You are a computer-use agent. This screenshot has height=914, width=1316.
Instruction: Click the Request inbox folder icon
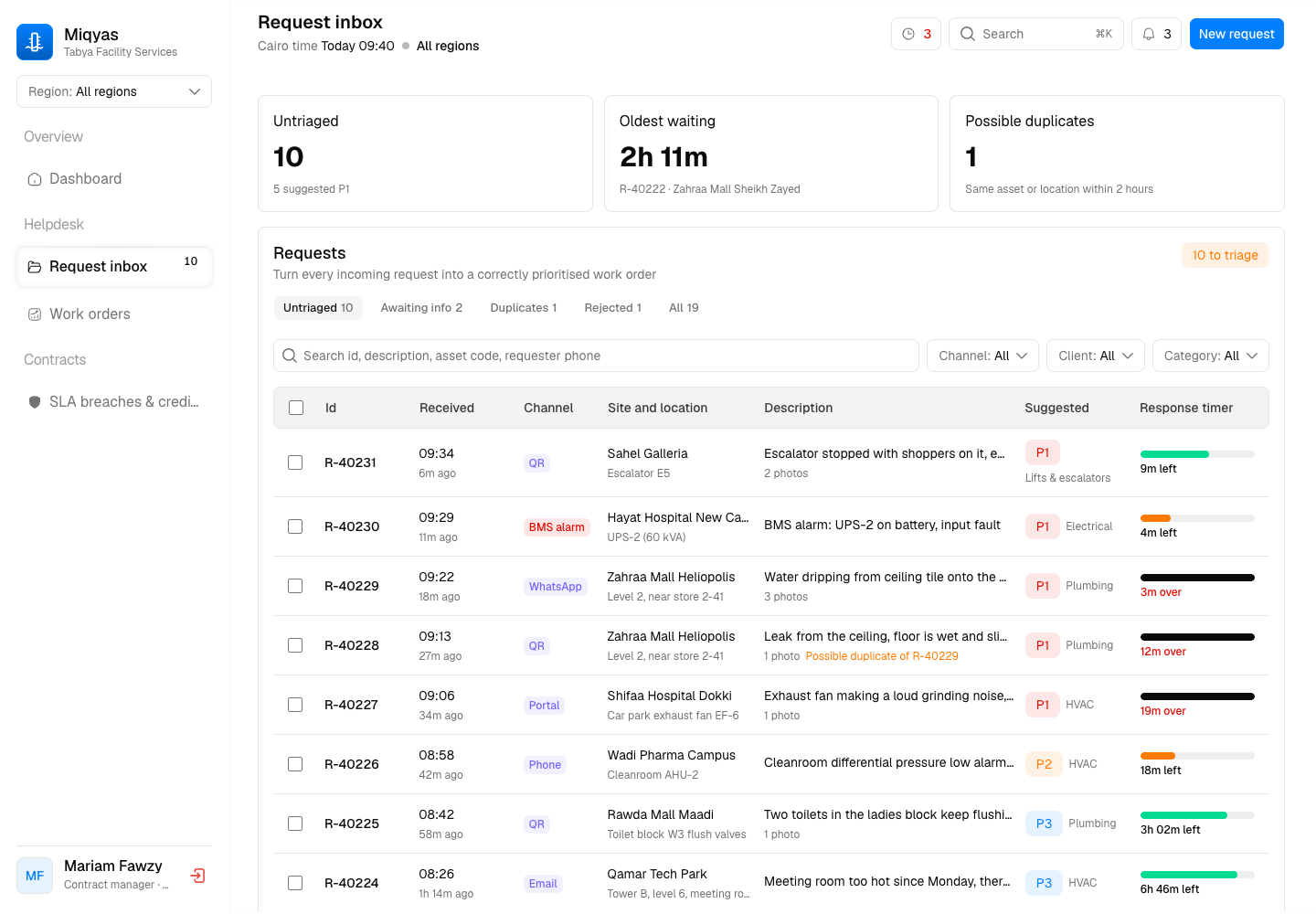click(35, 267)
